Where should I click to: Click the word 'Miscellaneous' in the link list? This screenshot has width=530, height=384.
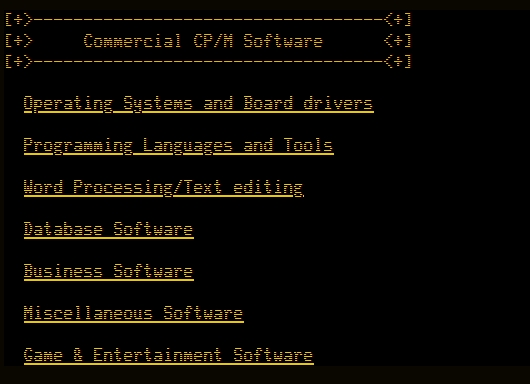88,313
